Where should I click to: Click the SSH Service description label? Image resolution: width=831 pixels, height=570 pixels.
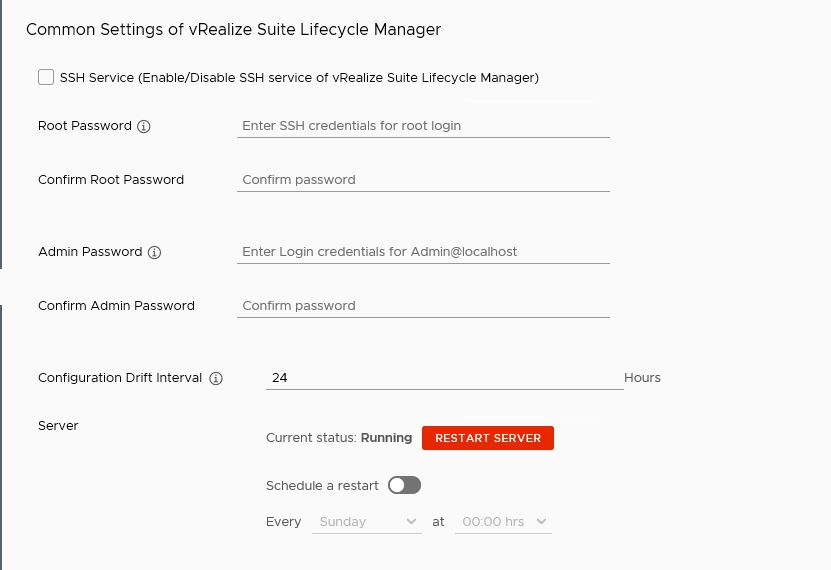click(x=299, y=78)
